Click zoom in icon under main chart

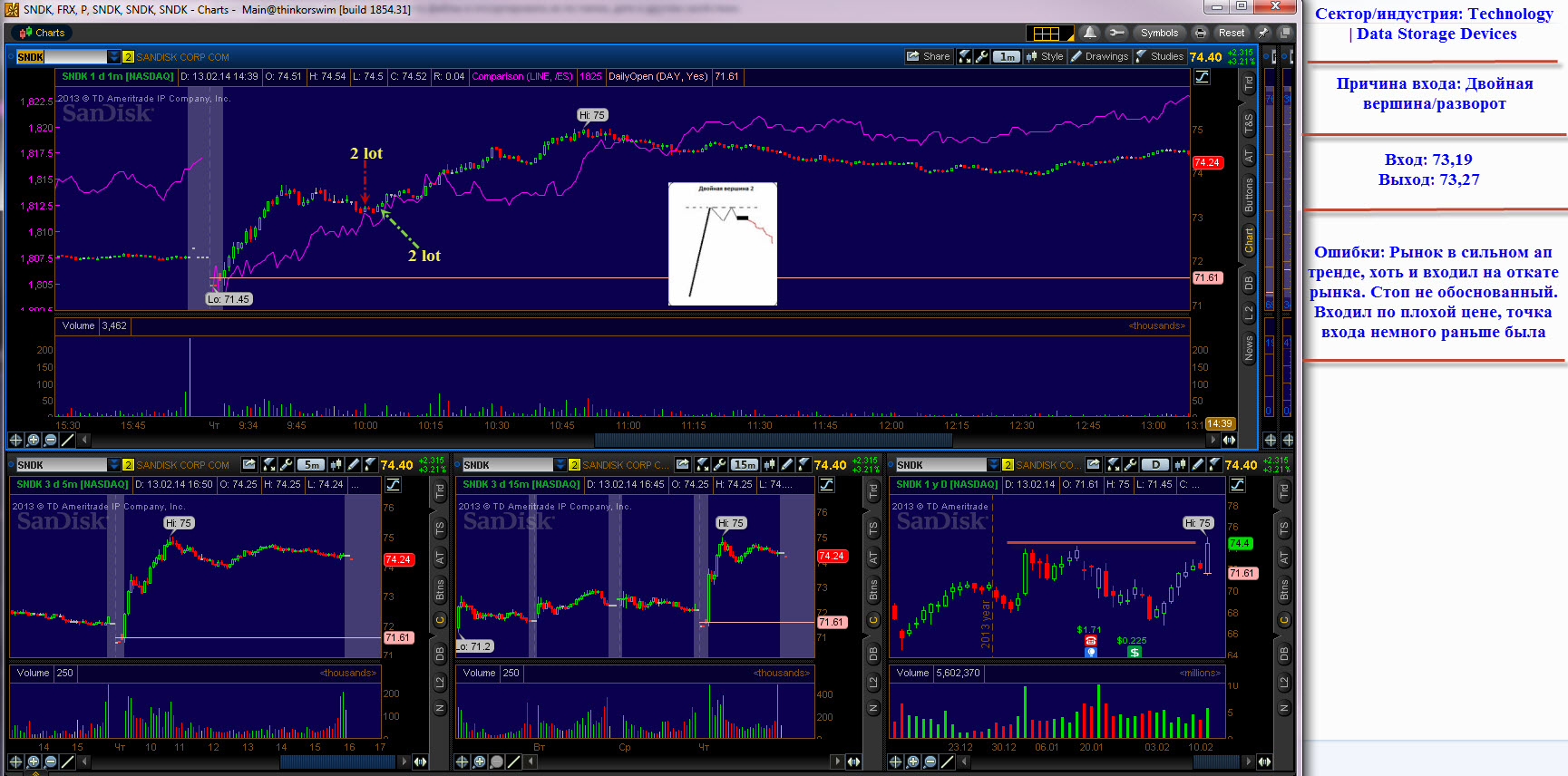(33, 440)
